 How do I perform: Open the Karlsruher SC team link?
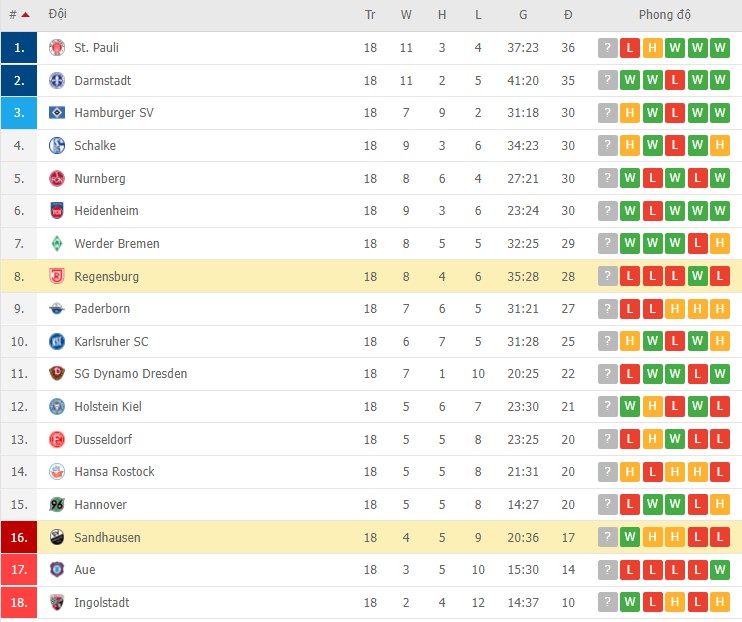pos(111,341)
